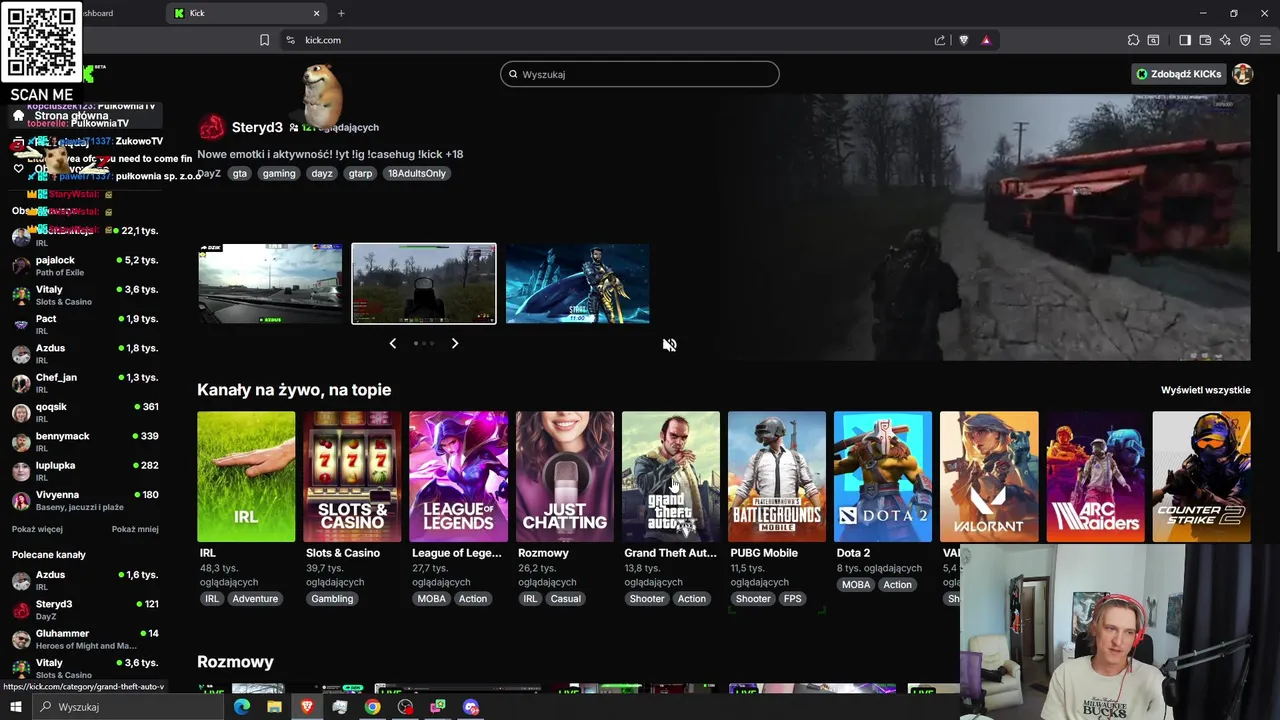Open Chef_jan channel in sidebar
The width and height of the screenshot is (1280, 720).
coord(85,383)
